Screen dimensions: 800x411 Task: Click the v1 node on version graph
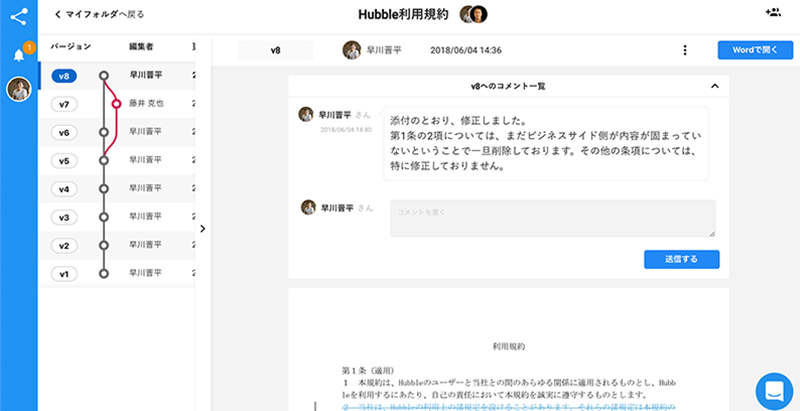(104, 274)
